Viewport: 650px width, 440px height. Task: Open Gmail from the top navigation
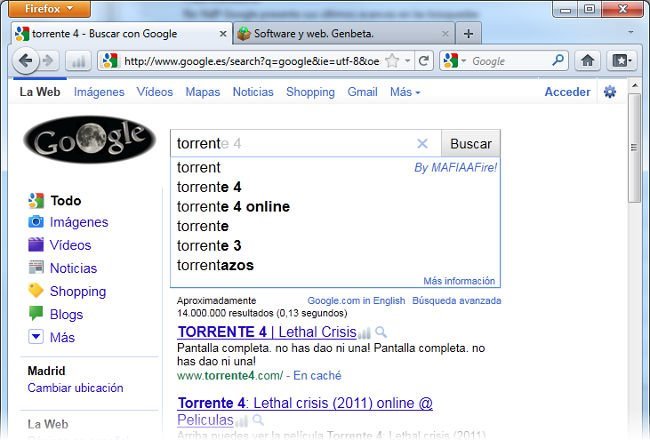pyautogui.click(x=362, y=92)
